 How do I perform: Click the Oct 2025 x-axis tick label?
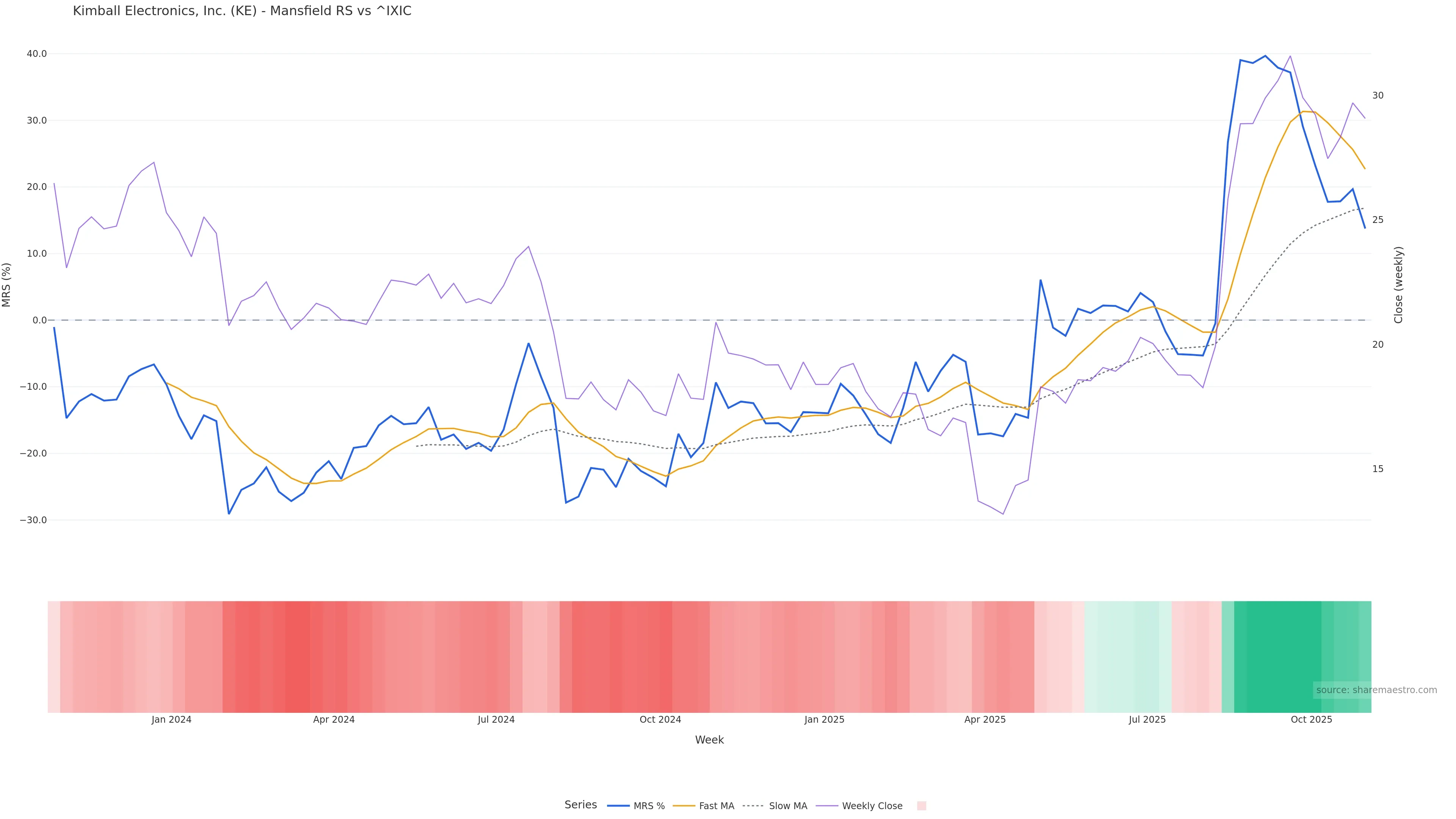pyautogui.click(x=1311, y=720)
